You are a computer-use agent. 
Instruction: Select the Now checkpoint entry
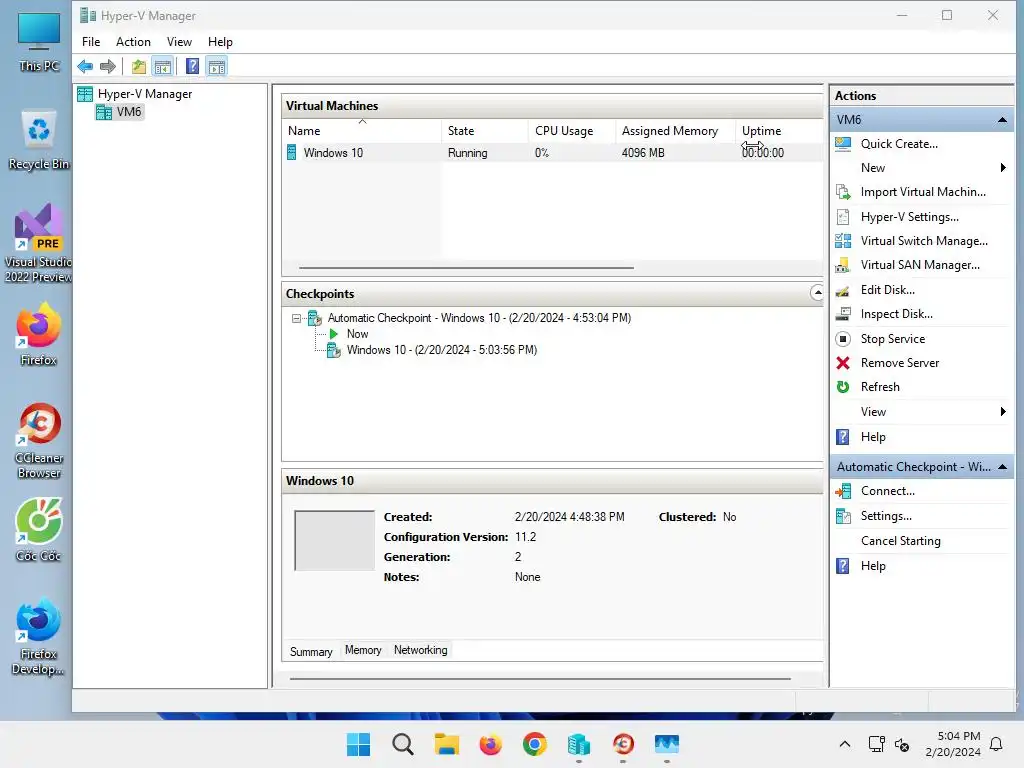[x=357, y=334]
